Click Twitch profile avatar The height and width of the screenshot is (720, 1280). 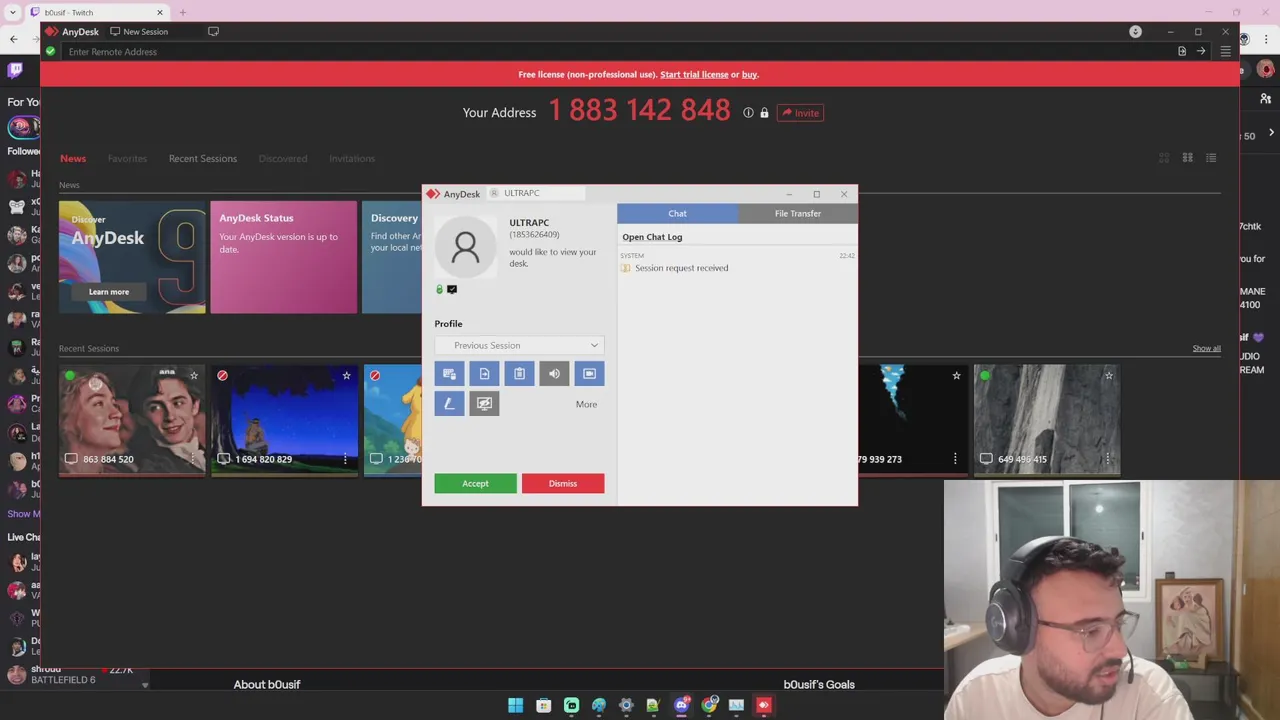point(1266,70)
